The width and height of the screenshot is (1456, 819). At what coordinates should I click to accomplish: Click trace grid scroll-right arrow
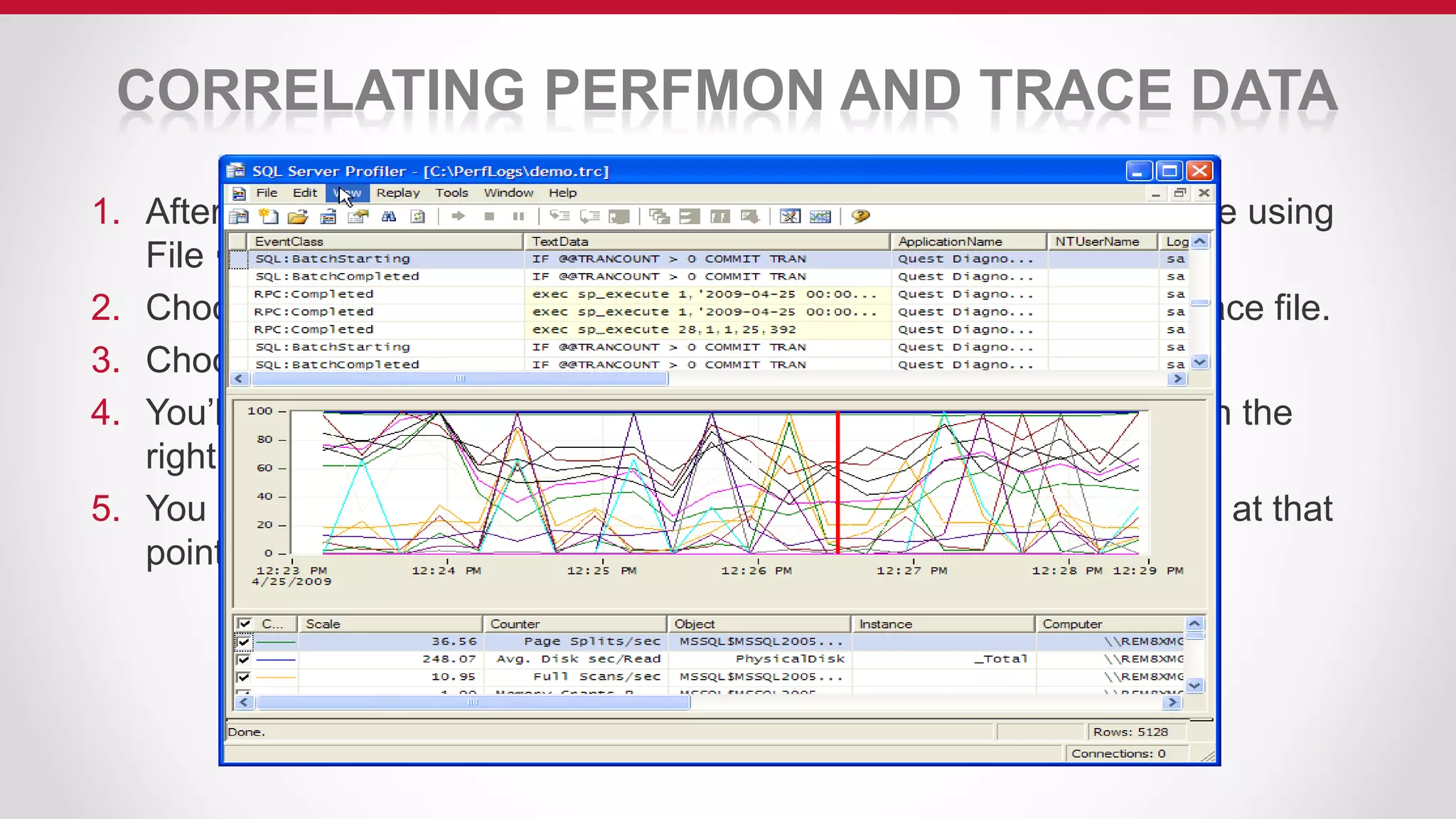(x=1177, y=379)
